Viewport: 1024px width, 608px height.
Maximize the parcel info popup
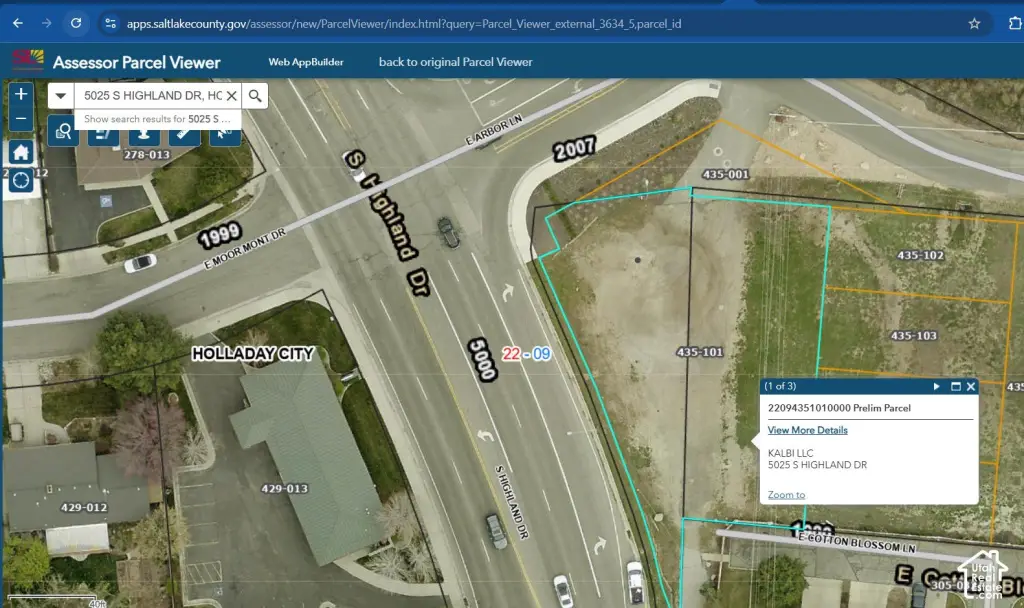click(x=955, y=387)
